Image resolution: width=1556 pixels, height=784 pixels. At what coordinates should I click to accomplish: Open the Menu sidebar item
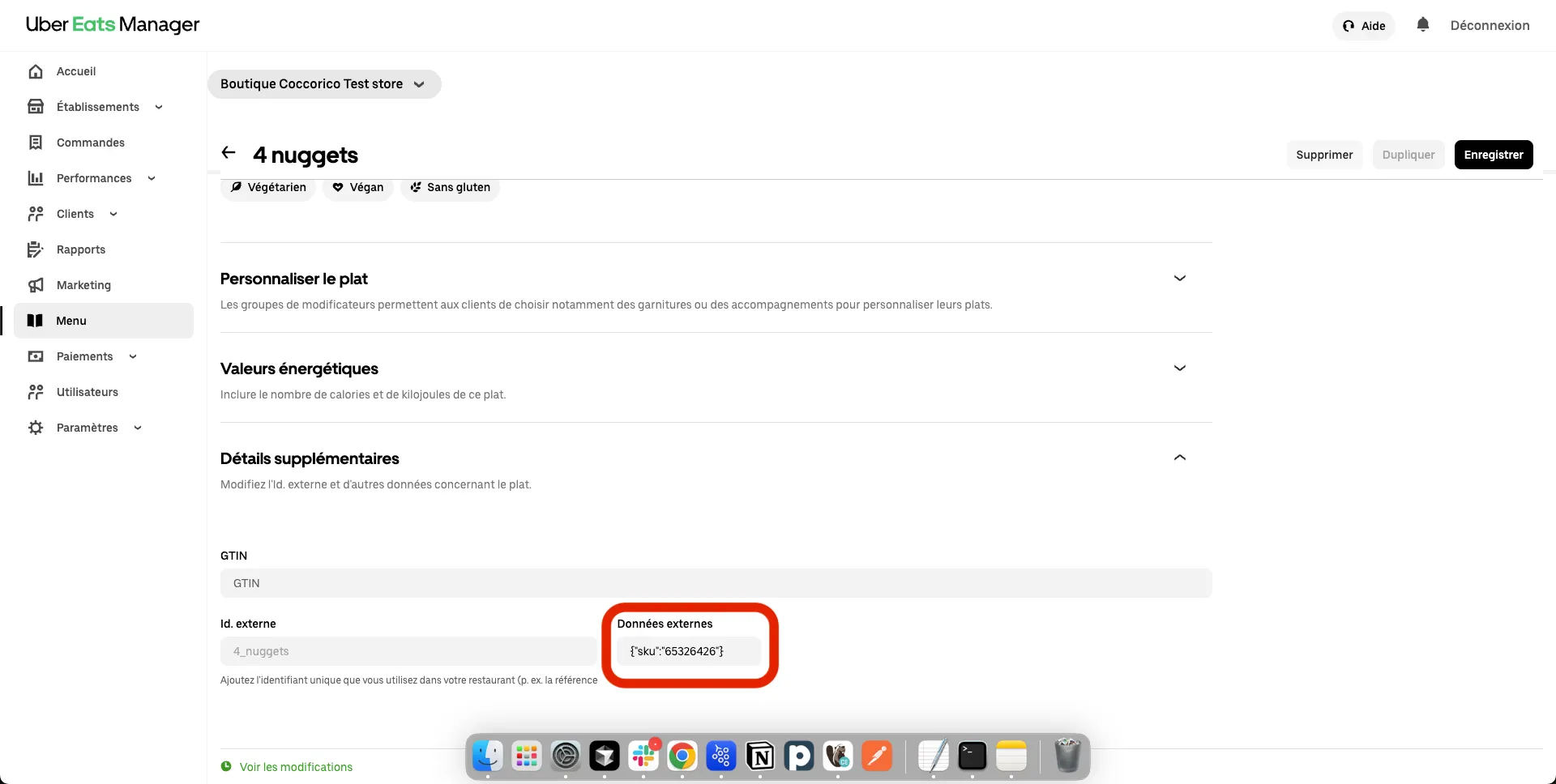tap(71, 321)
